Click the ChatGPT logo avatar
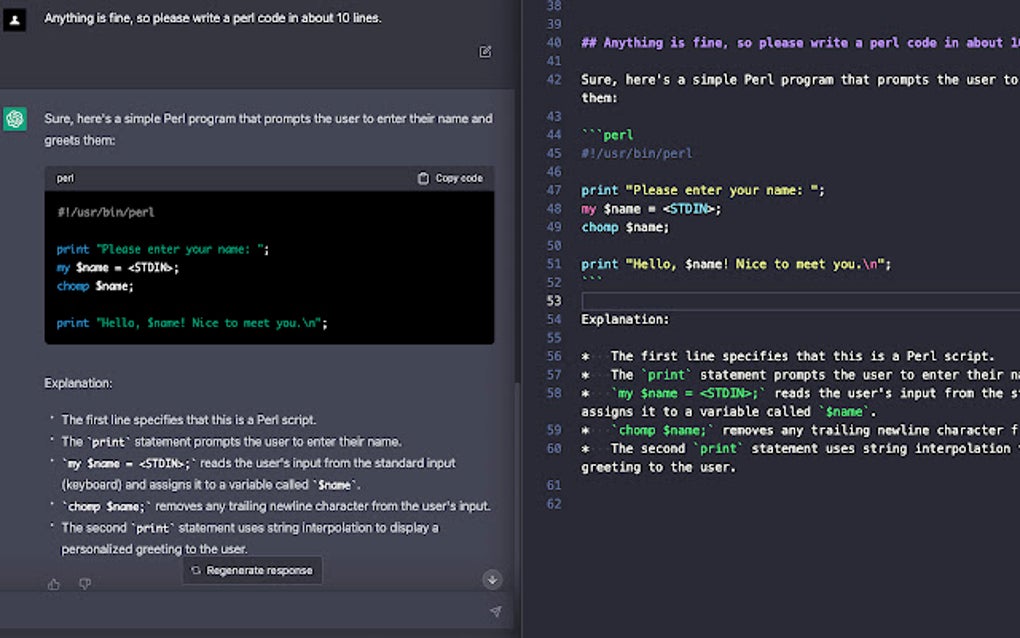Viewport: 1020px width, 638px height. point(15,119)
